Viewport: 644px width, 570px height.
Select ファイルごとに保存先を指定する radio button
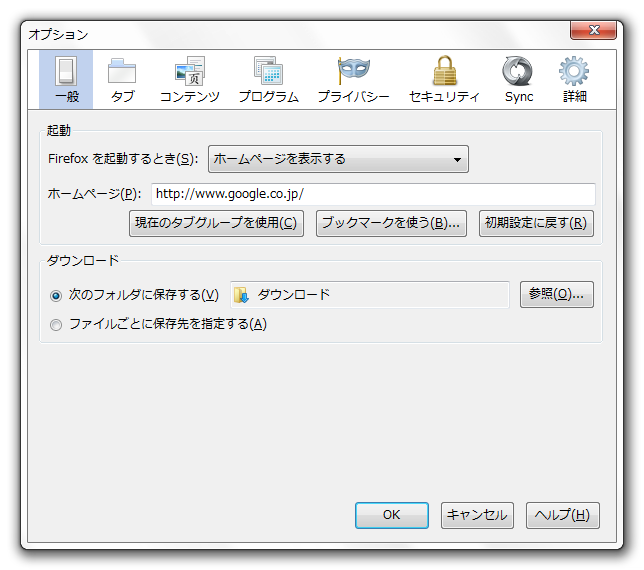pyautogui.click(x=56, y=325)
